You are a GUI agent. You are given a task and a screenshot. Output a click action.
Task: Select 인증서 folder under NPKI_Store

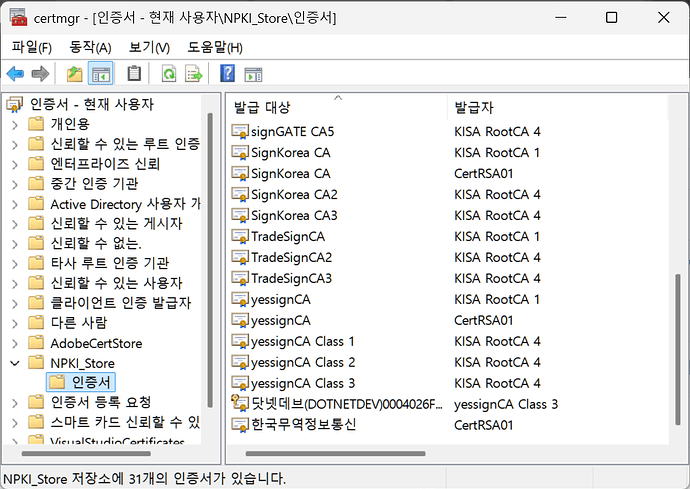click(81, 382)
